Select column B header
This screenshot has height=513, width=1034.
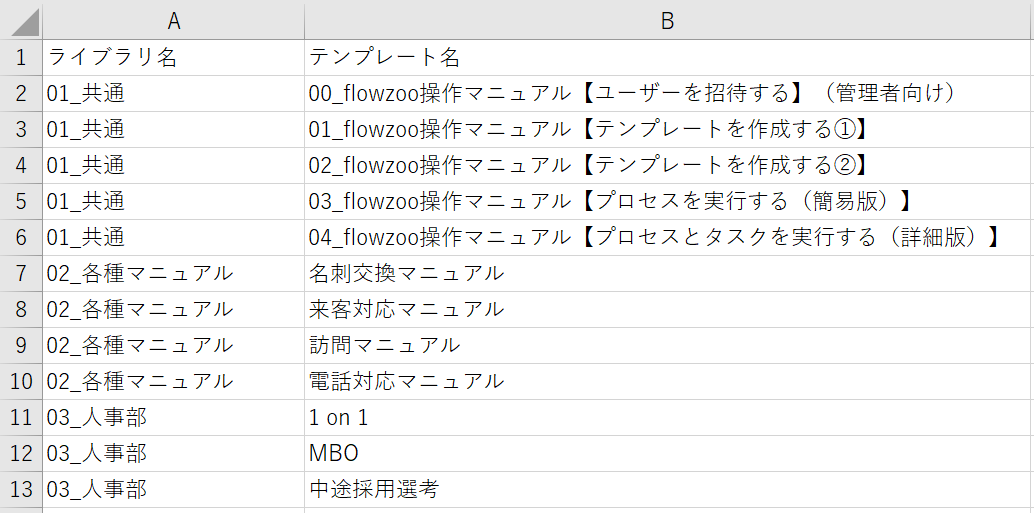coord(668,21)
